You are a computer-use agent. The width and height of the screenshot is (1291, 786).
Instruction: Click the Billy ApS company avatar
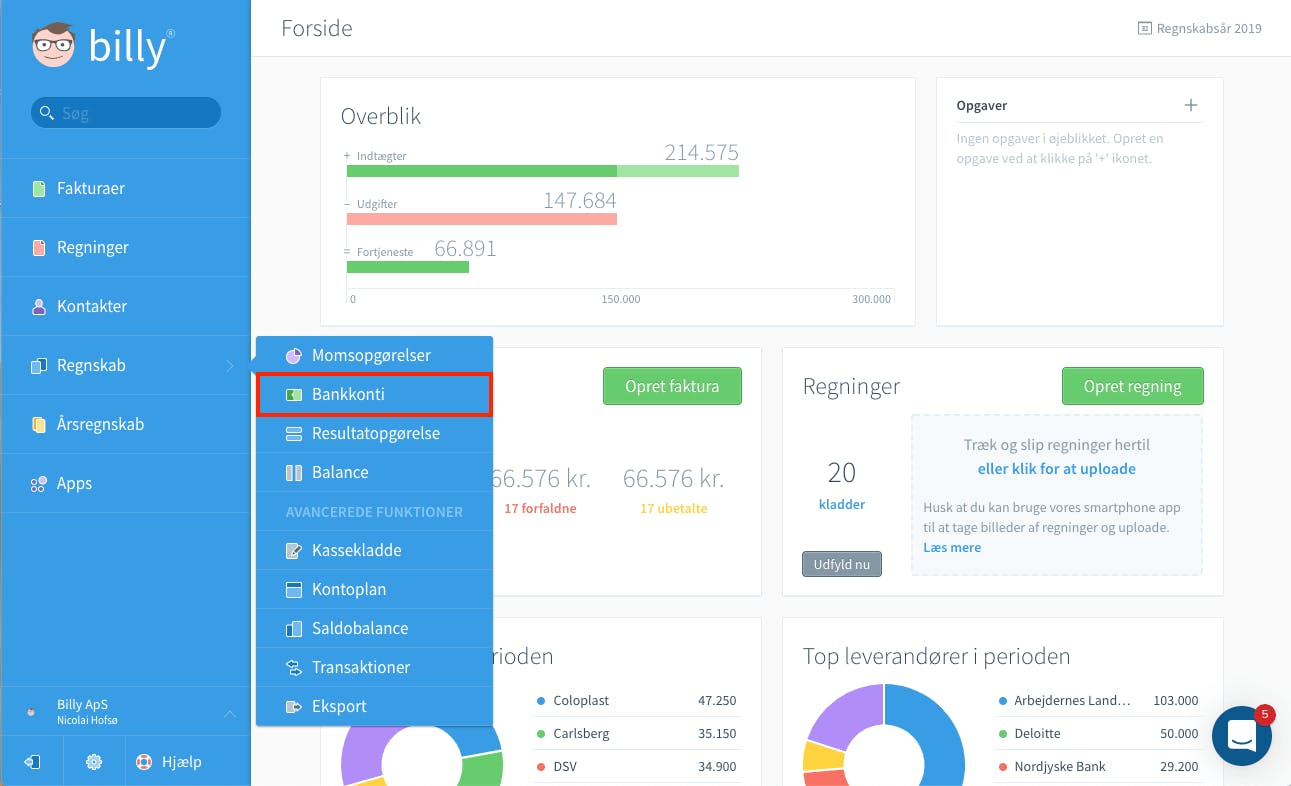pos(32,711)
